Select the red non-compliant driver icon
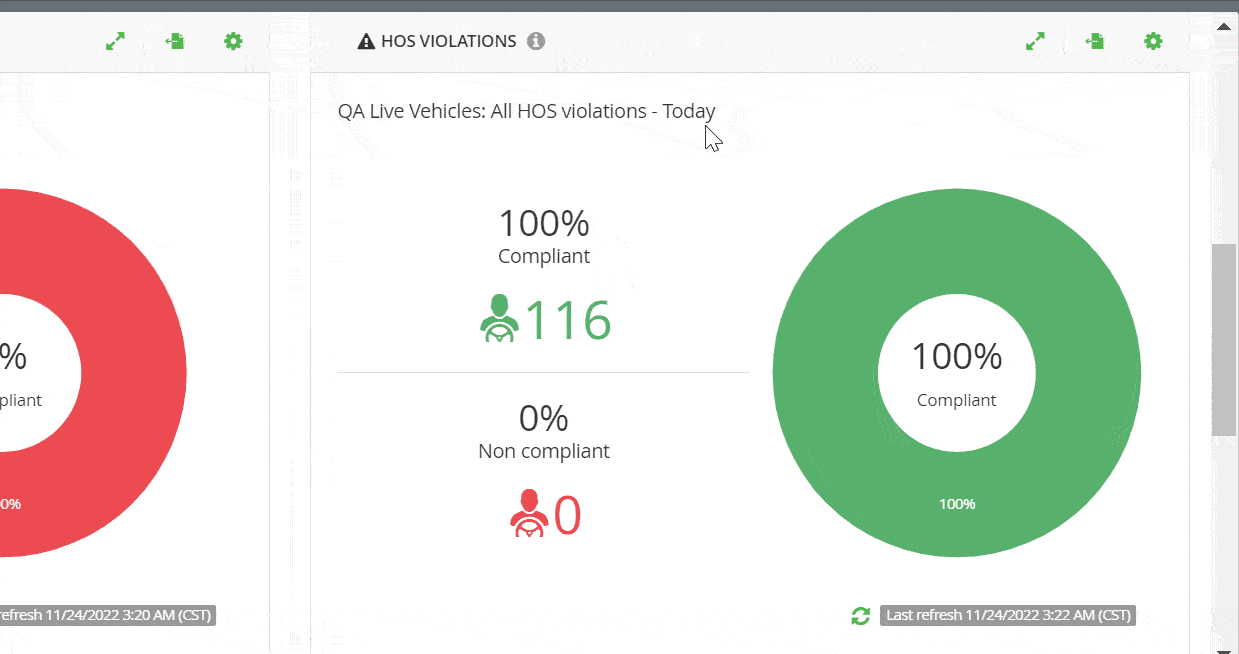Image resolution: width=1239 pixels, height=654 pixels. [529, 514]
